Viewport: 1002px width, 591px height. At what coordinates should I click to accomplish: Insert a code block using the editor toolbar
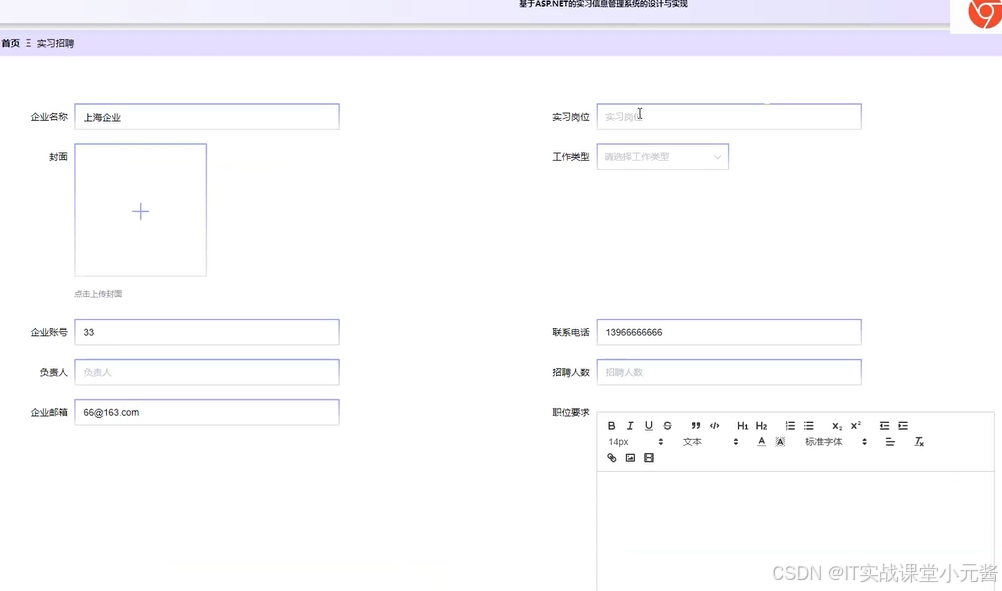(x=715, y=425)
